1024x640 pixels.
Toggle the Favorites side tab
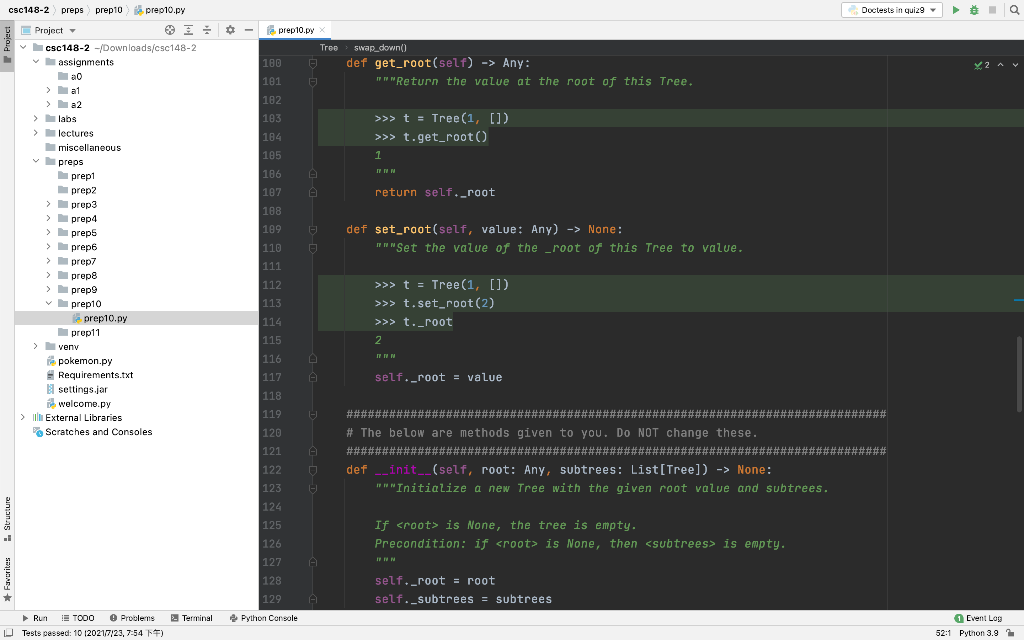point(7,579)
